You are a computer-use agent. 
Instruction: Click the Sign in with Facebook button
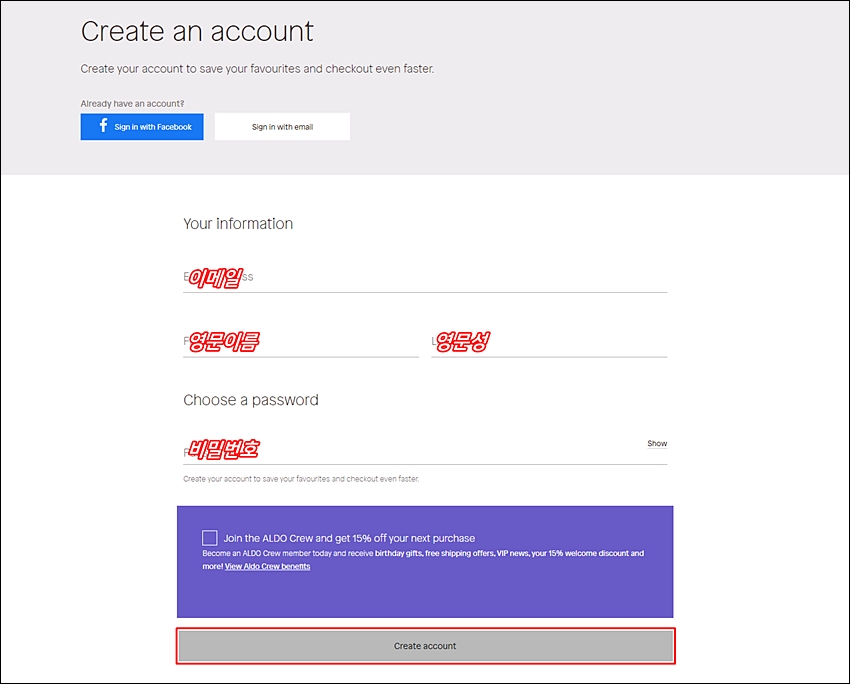[142, 127]
